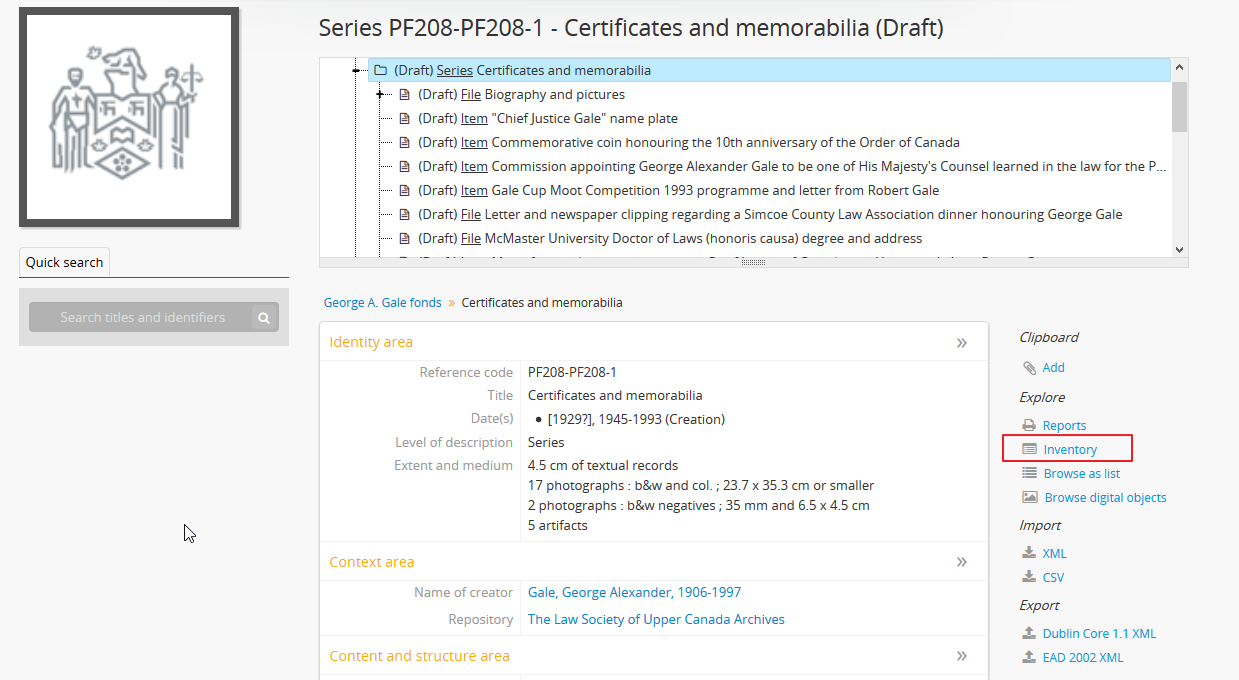Viewport: 1239px width, 680px height.
Task: Select the Quick search tab
Action: pos(64,263)
